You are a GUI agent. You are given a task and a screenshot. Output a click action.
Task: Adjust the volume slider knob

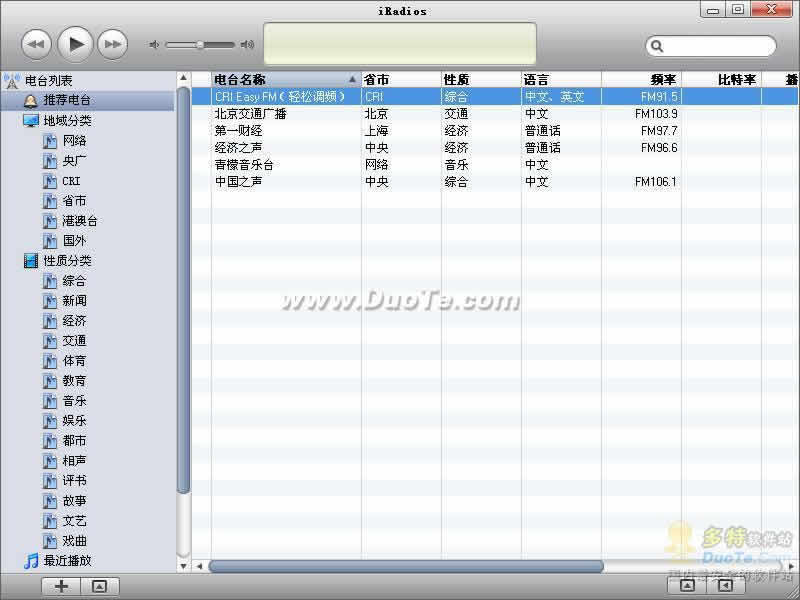click(200, 45)
